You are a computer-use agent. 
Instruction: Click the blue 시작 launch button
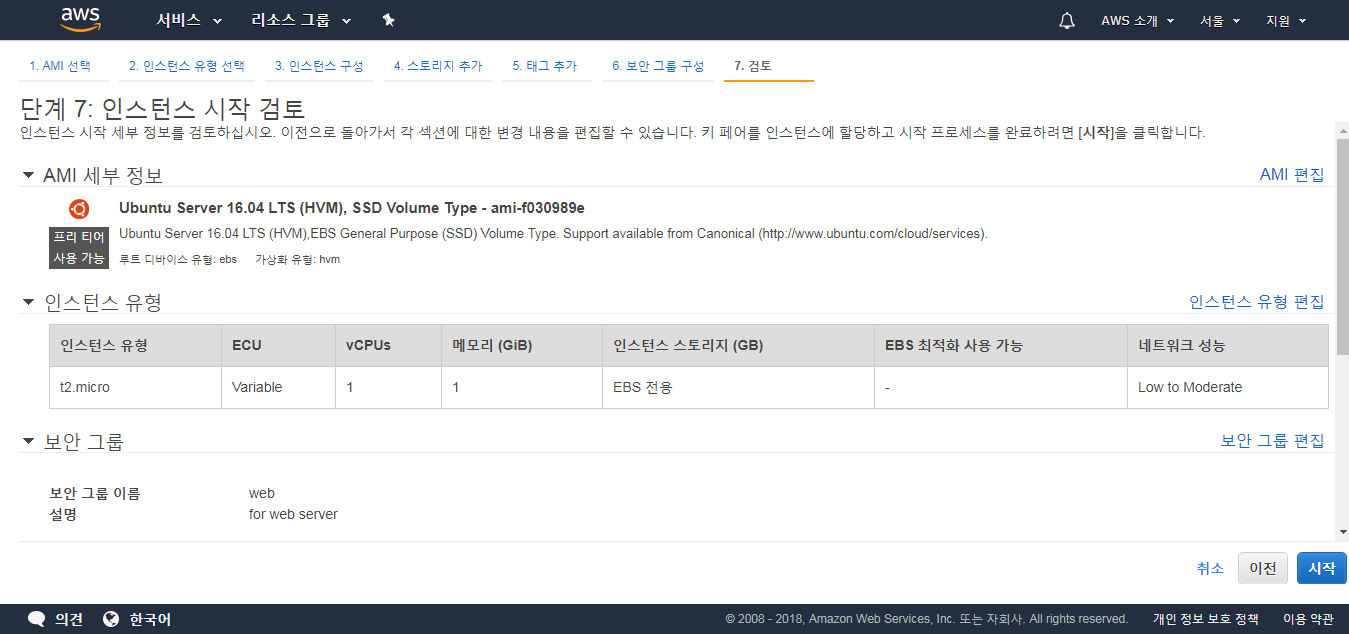[x=1322, y=568]
